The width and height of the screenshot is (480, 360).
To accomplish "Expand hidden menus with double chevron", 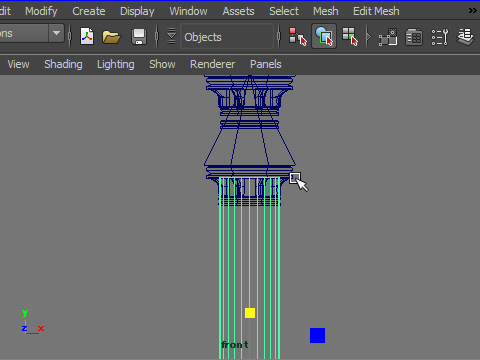I will tap(472, 11).
